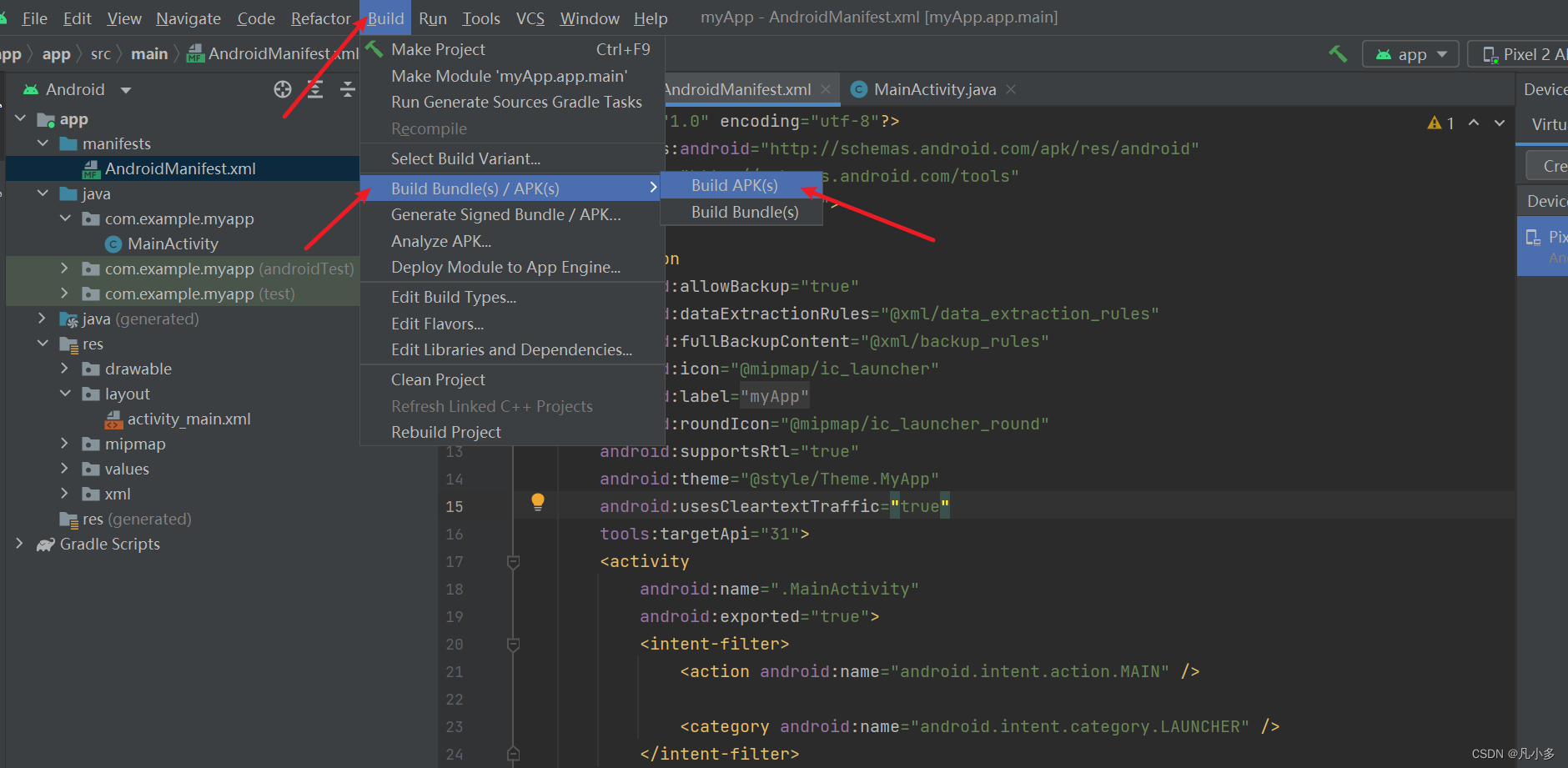This screenshot has height=768, width=1568.
Task: Choose Build Bundle(s) in the submenu
Action: pos(741,212)
